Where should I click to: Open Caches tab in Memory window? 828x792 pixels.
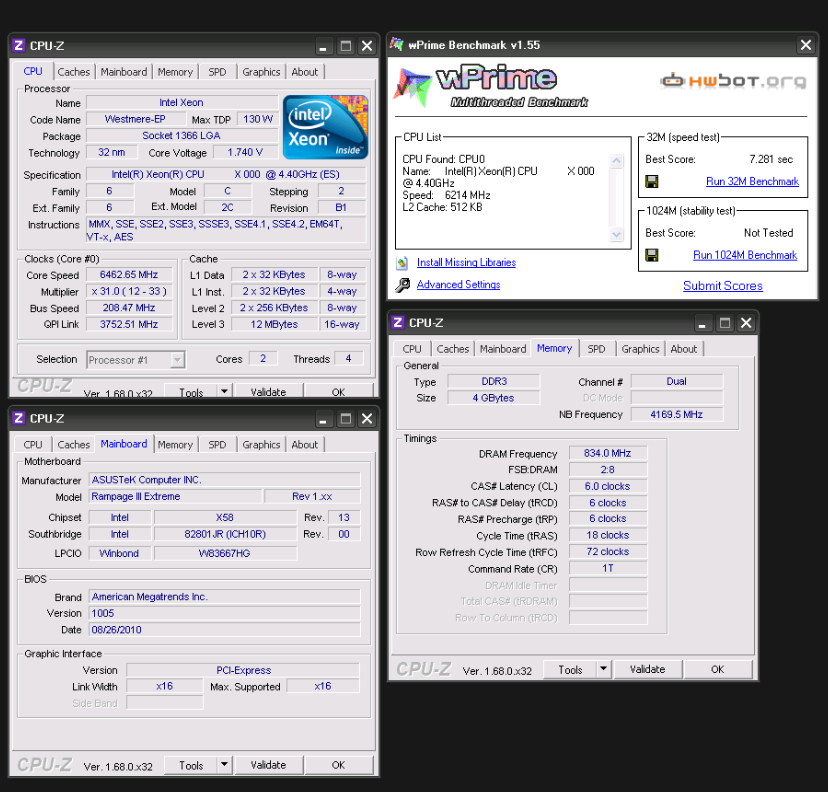click(453, 349)
